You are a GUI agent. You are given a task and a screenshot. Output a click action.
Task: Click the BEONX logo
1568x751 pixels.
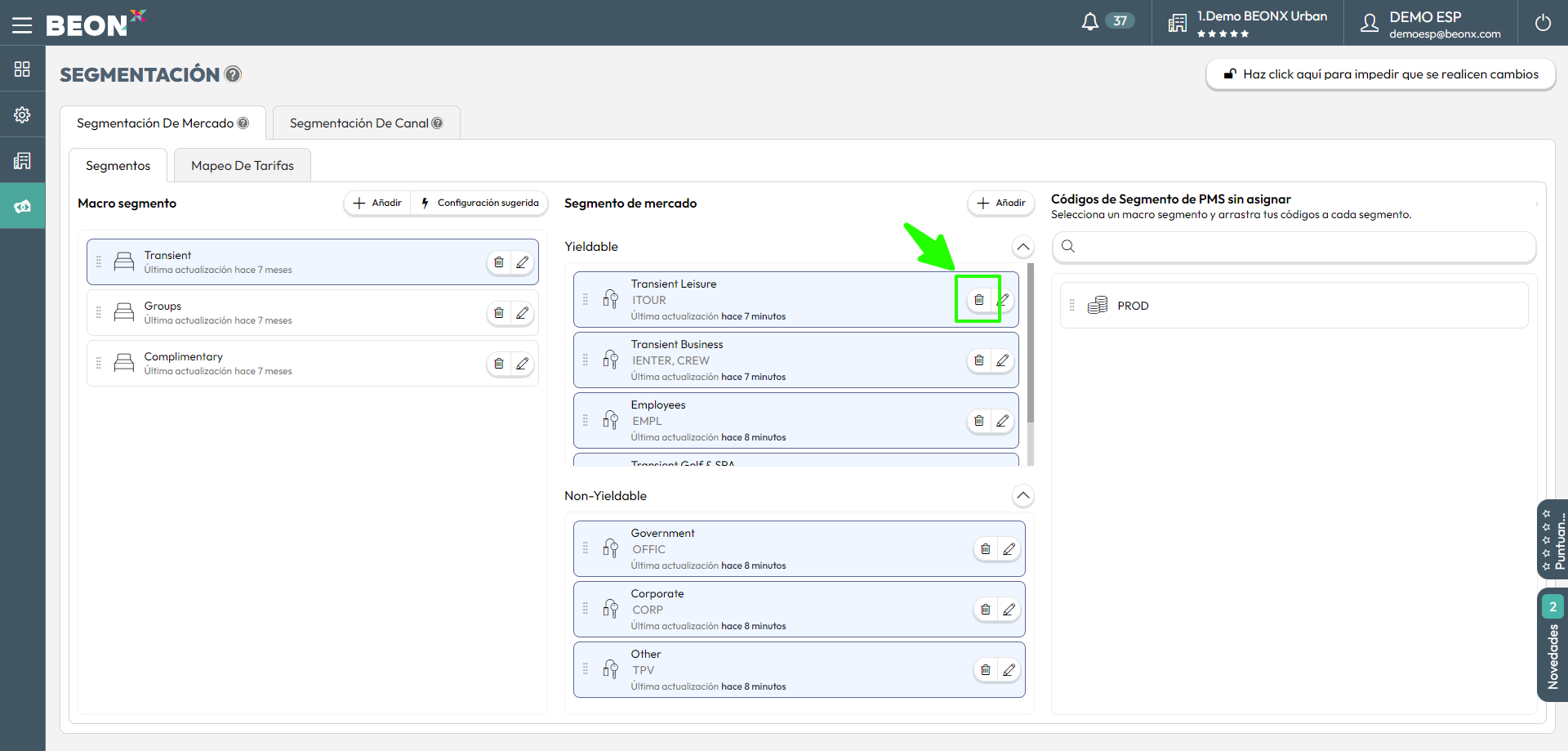pyautogui.click(x=96, y=24)
